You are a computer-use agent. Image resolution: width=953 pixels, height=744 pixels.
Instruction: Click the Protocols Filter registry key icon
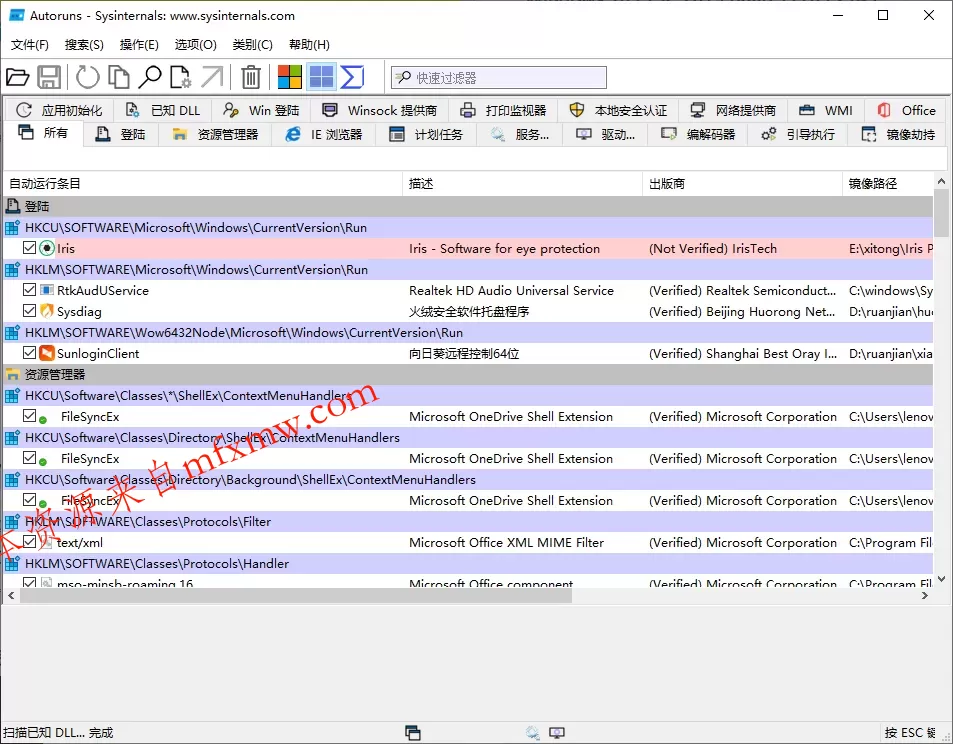12,522
